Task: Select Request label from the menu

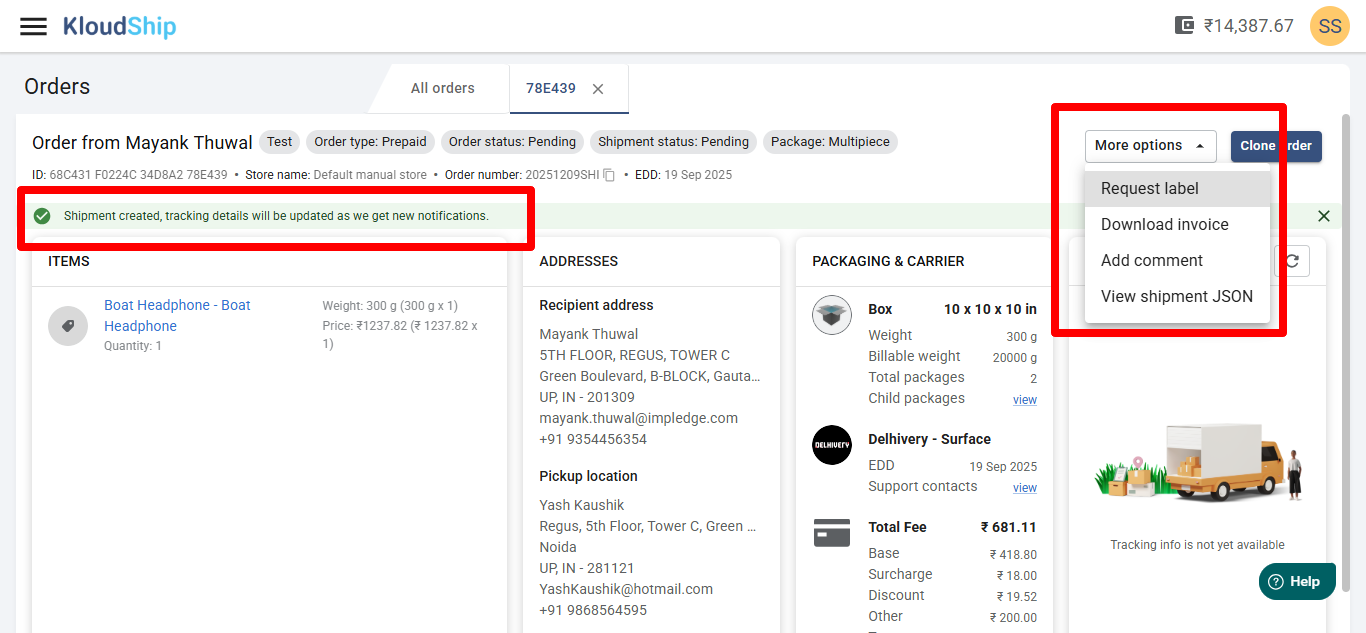Action: [x=1177, y=189]
